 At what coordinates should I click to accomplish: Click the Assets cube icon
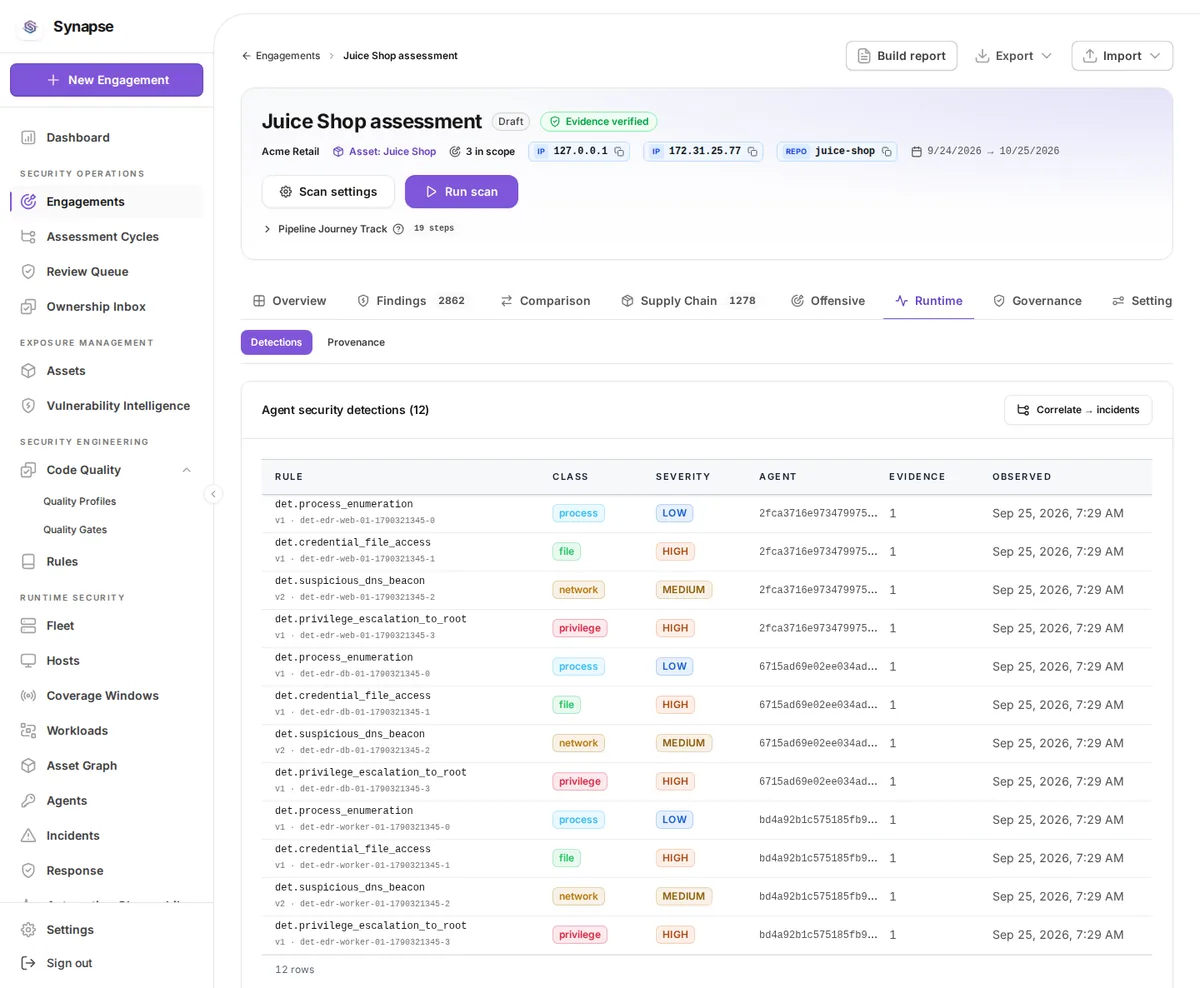(x=28, y=370)
